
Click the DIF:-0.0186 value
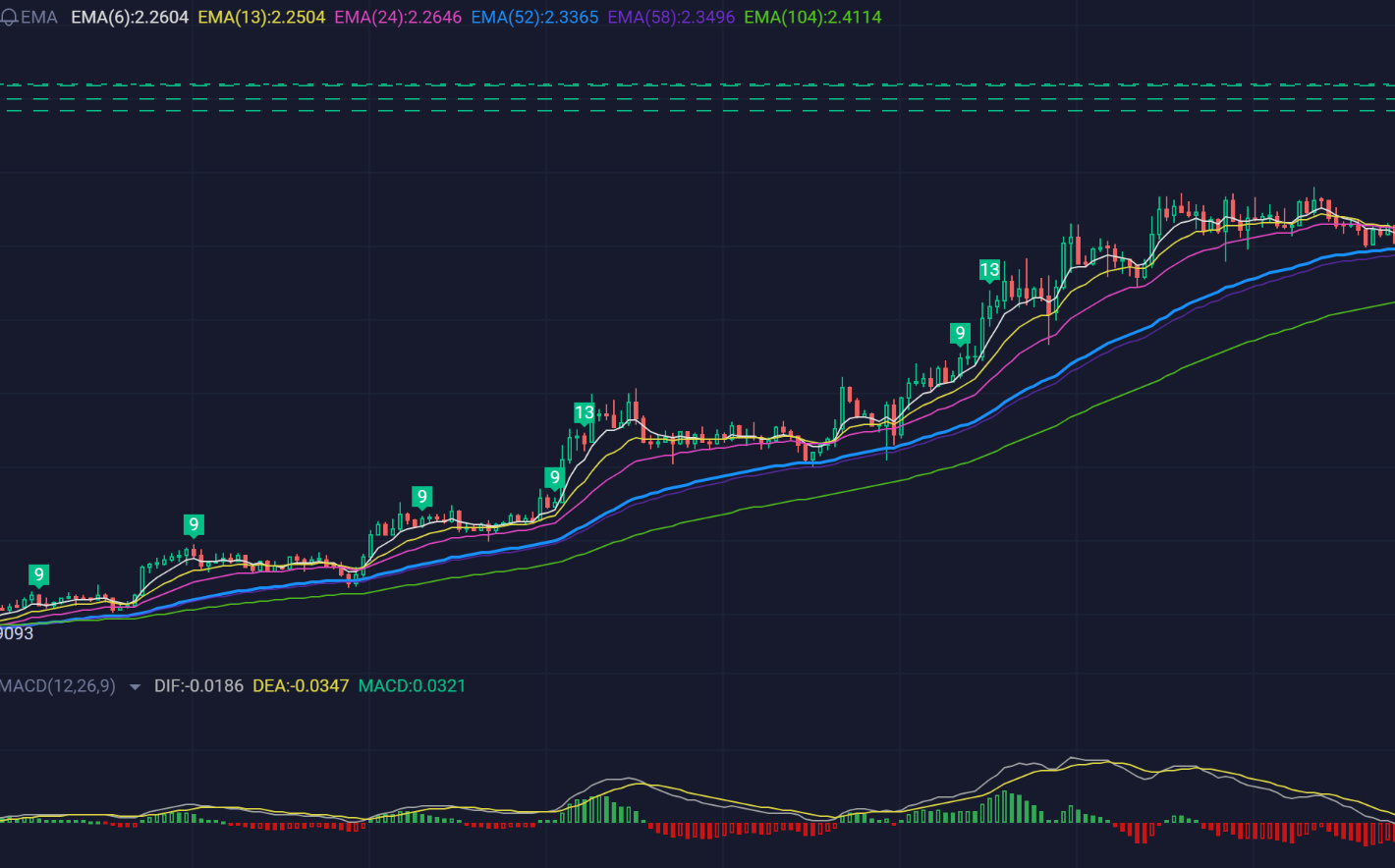[198, 686]
